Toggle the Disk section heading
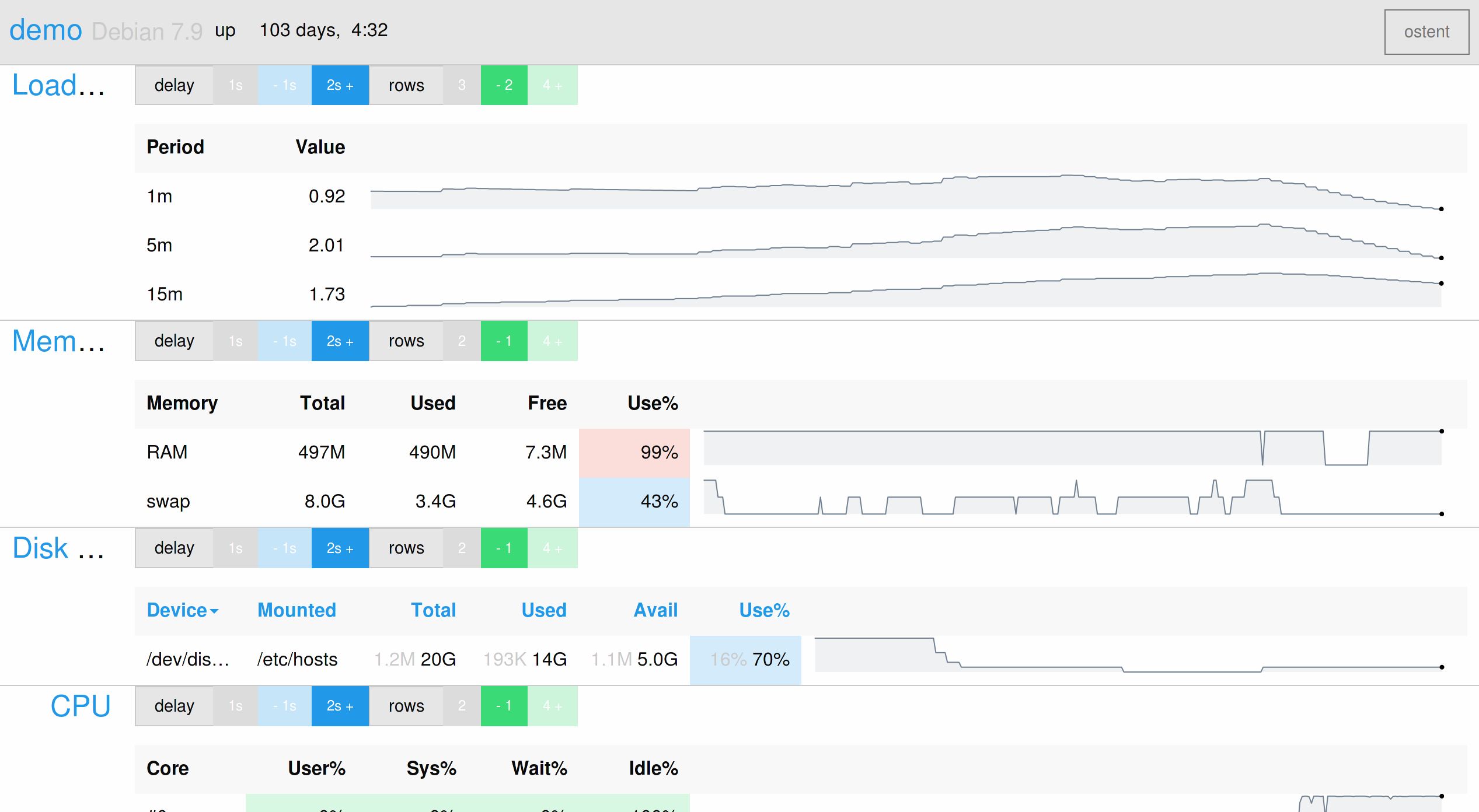1479x812 pixels. (58, 548)
